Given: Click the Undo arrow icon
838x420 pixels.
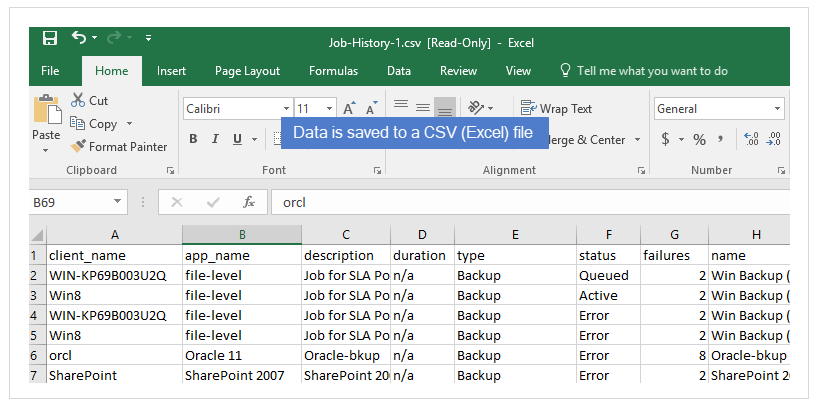Looking at the screenshot, I should (79, 37).
